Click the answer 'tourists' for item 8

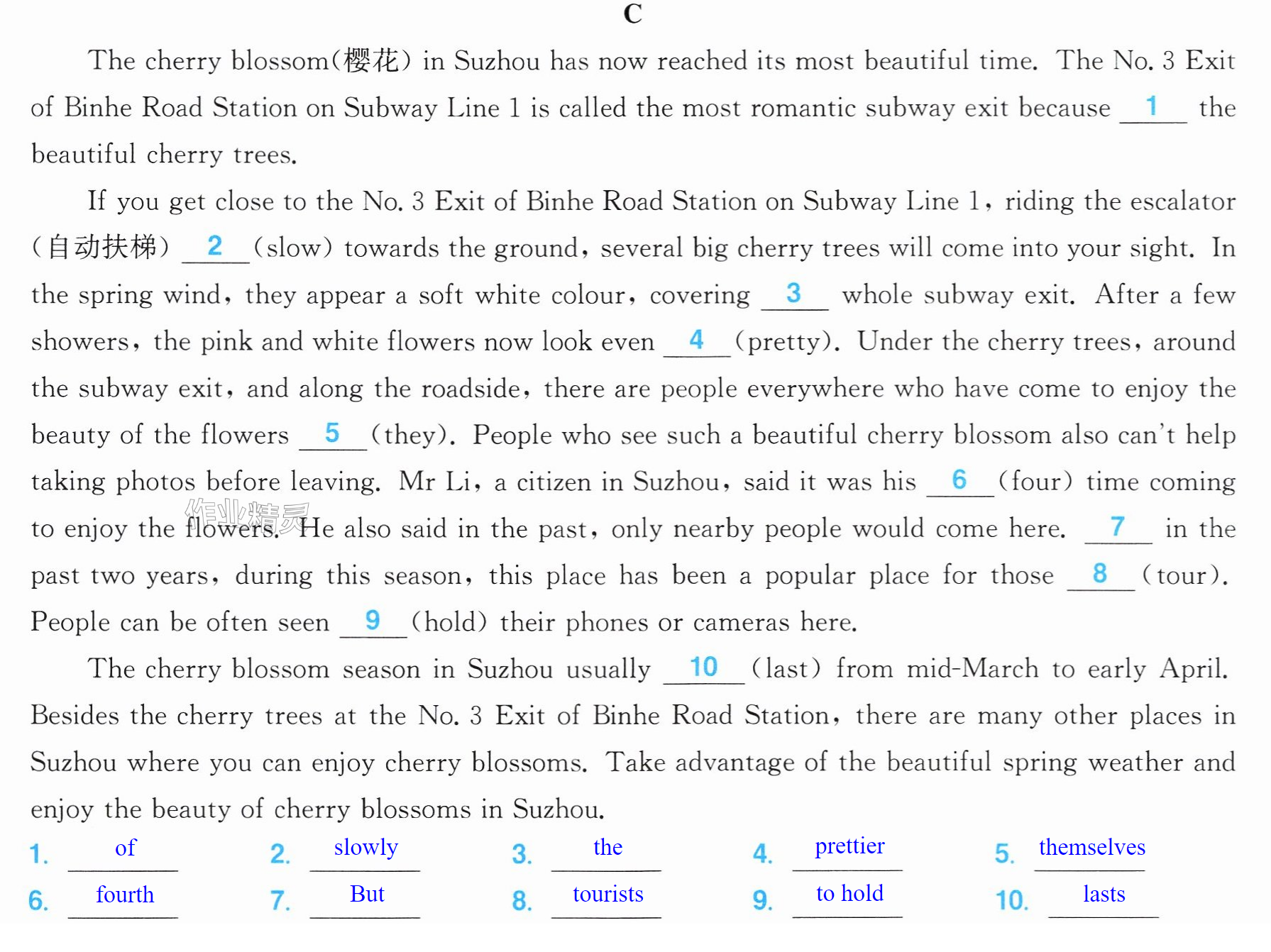coord(607,894)
